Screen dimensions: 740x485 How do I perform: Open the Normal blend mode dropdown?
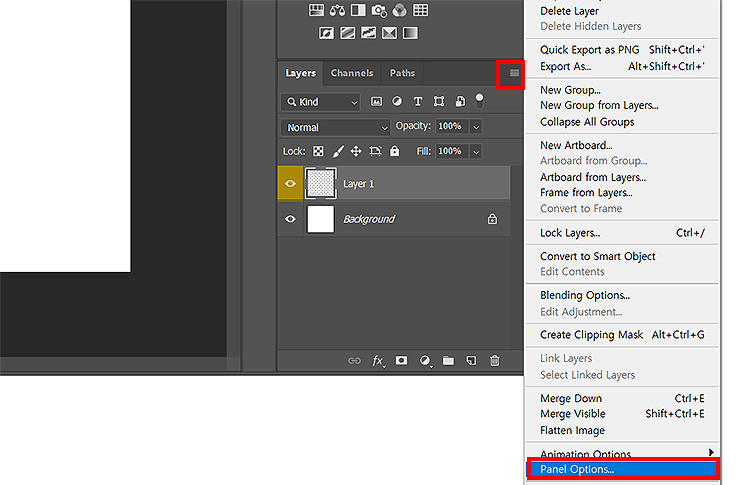pyautogui.click(x=336, y=127)
